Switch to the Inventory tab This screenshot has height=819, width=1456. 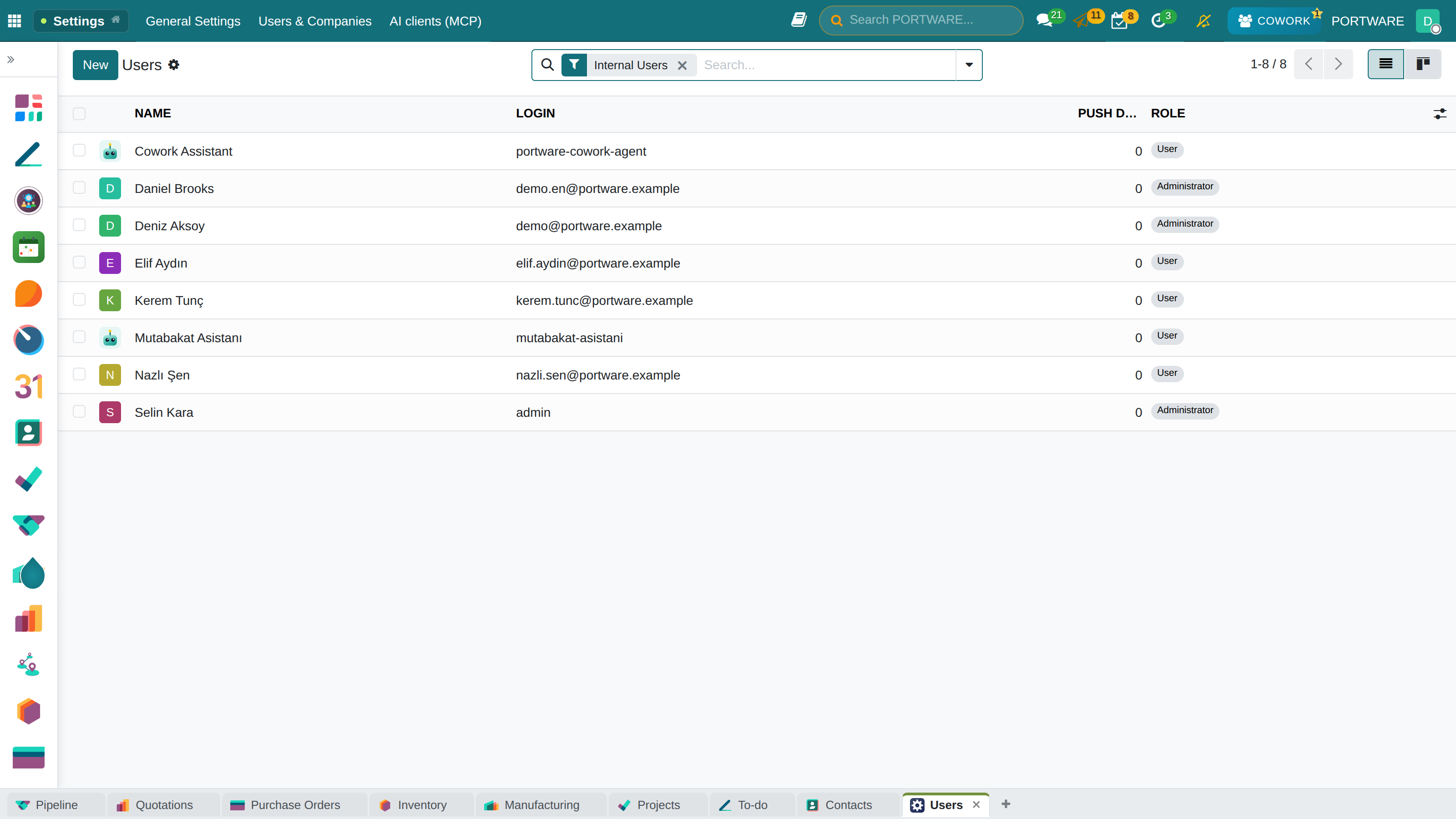(x=421, y=805)
